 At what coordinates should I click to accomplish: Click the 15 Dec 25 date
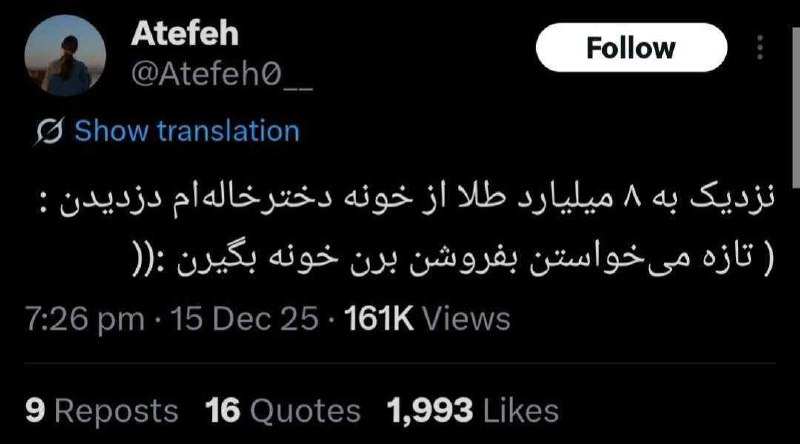tap(244, 319)
